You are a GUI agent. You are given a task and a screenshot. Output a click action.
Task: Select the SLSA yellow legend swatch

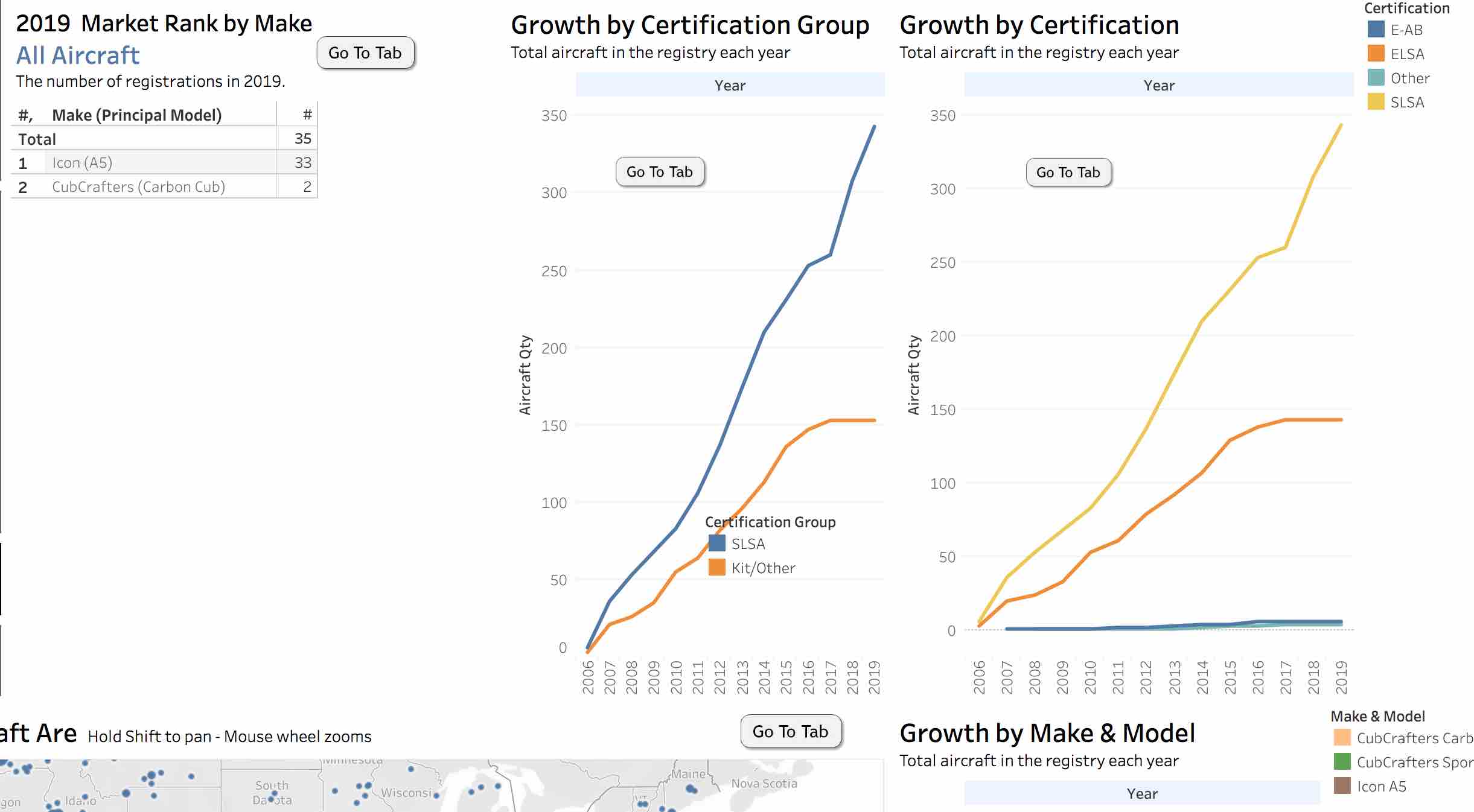[1376, 102]
